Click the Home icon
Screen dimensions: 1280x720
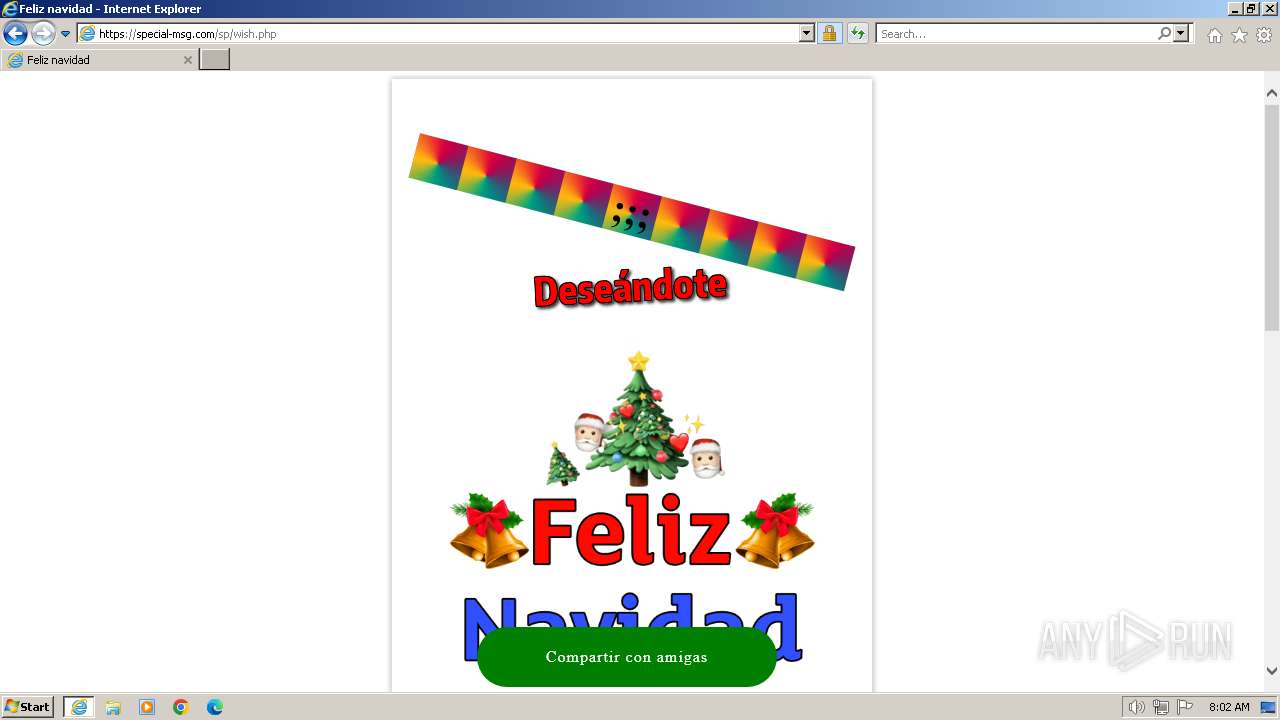1214,35
